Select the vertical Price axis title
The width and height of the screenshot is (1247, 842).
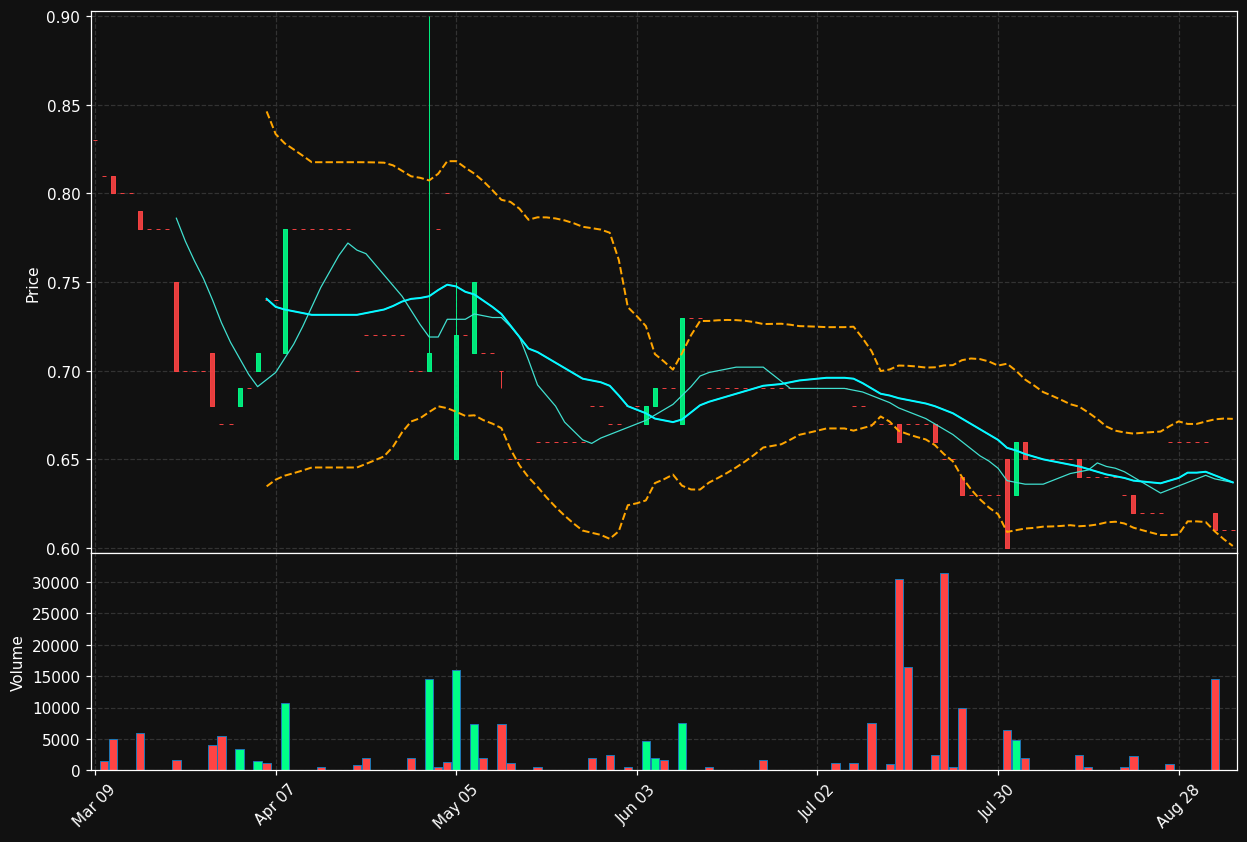coord(33,284)
